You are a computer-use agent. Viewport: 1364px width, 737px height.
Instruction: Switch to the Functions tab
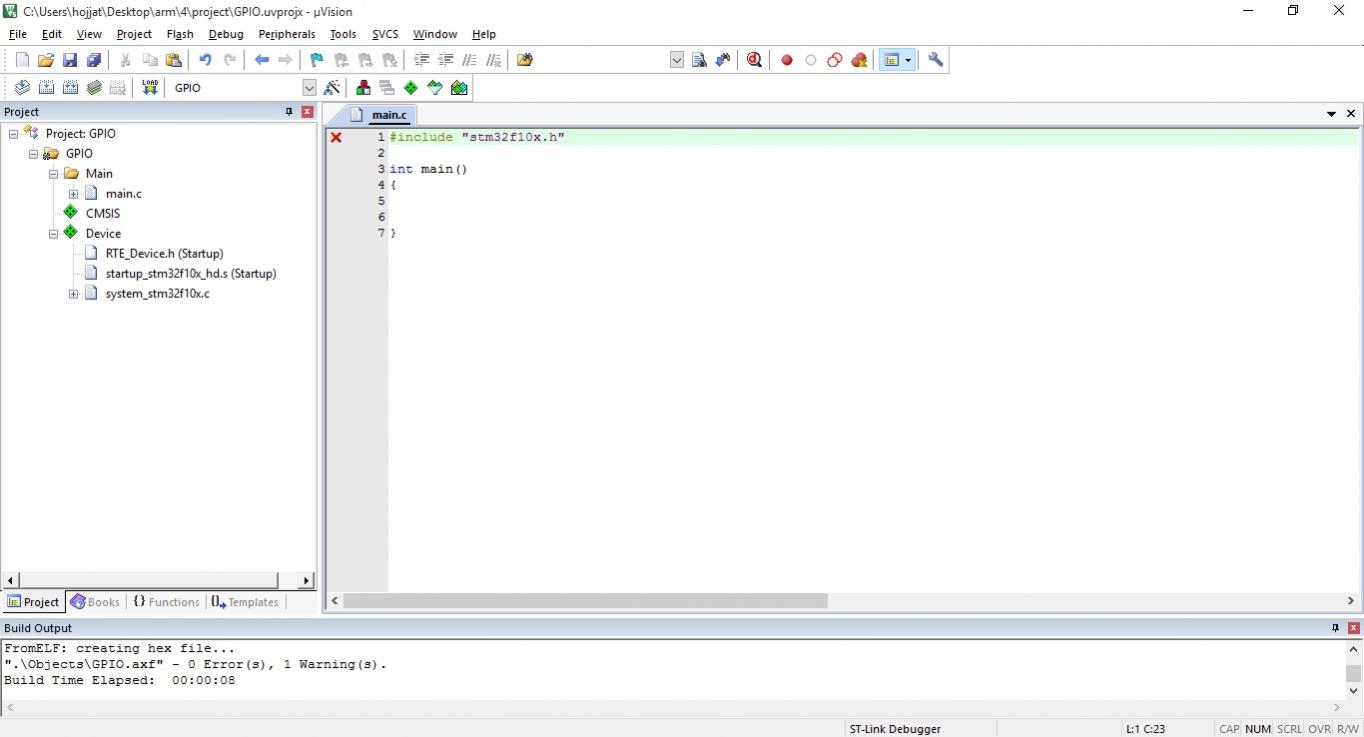point(166,602)
